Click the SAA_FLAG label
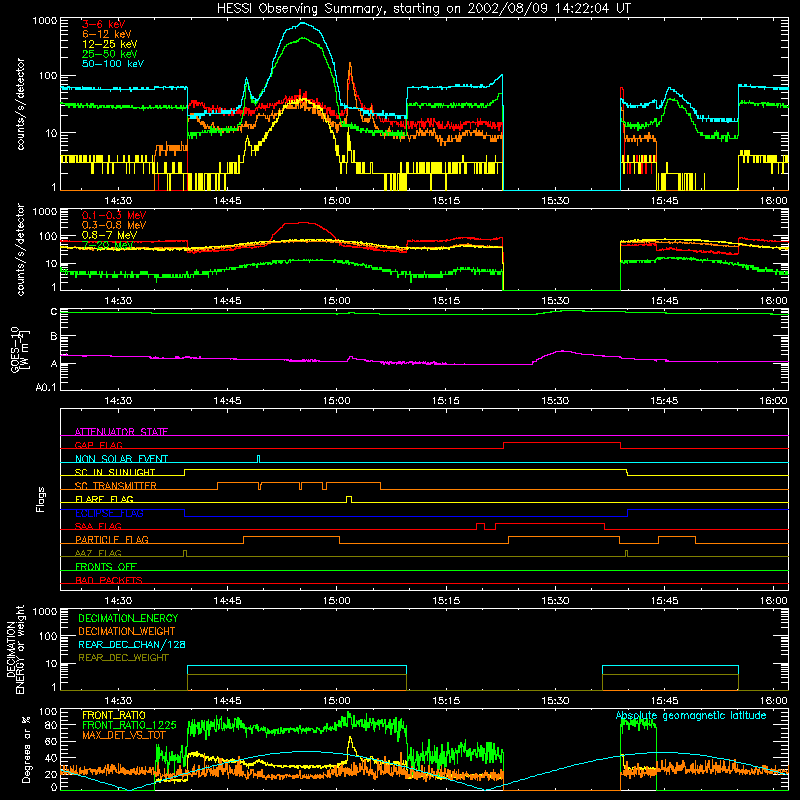Viewport: 800px width, 800px height. [98, 526]
